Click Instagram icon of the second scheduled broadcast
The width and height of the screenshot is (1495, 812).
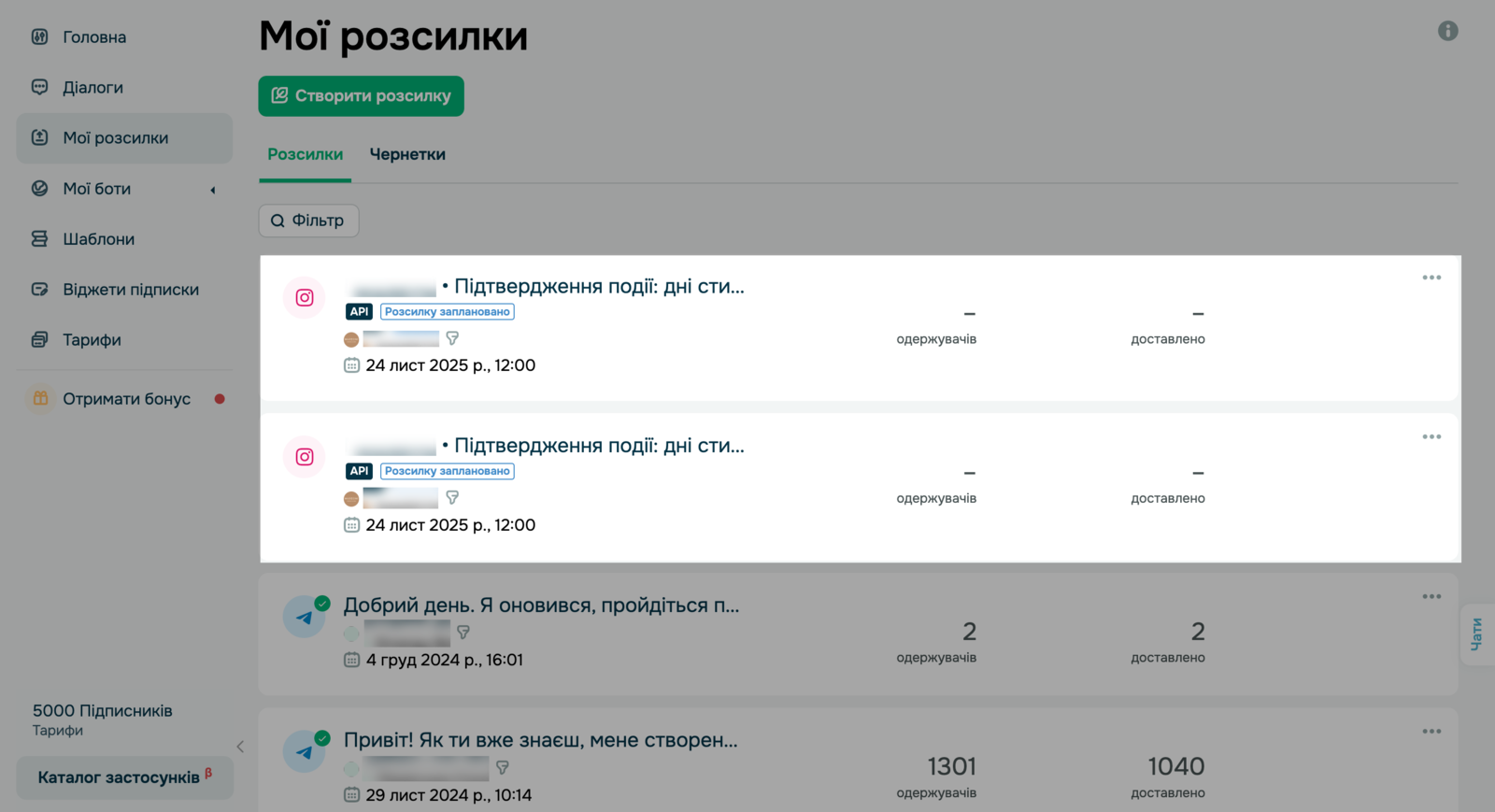click(305, 457)
